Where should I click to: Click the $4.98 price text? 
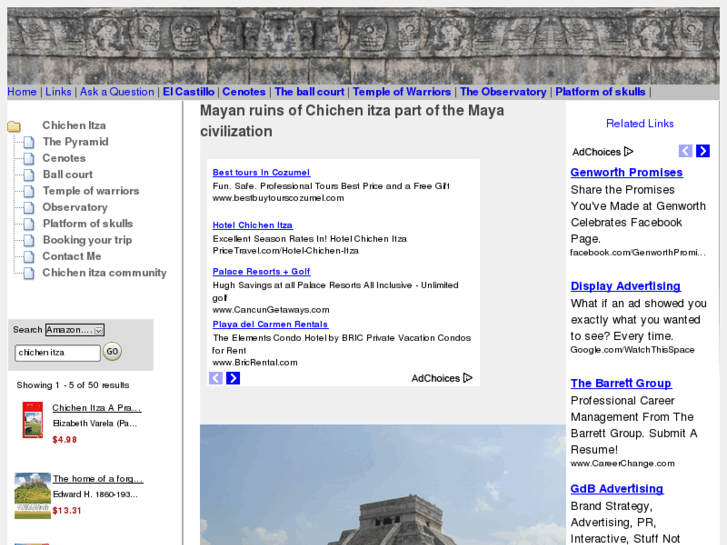tap(64, 440)
